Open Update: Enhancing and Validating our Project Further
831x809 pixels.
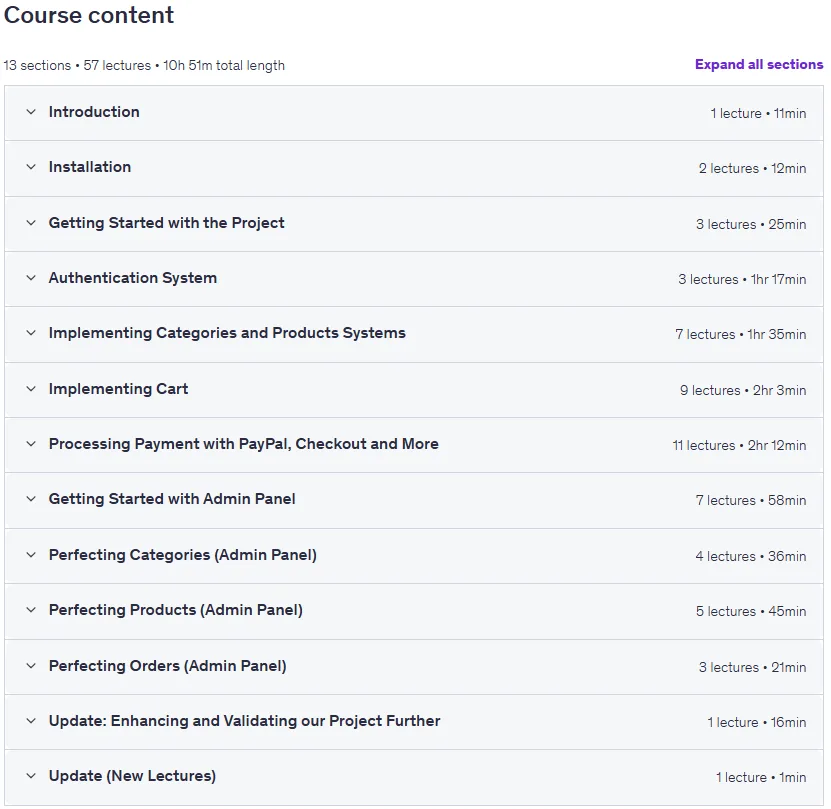tap(244, 721)
